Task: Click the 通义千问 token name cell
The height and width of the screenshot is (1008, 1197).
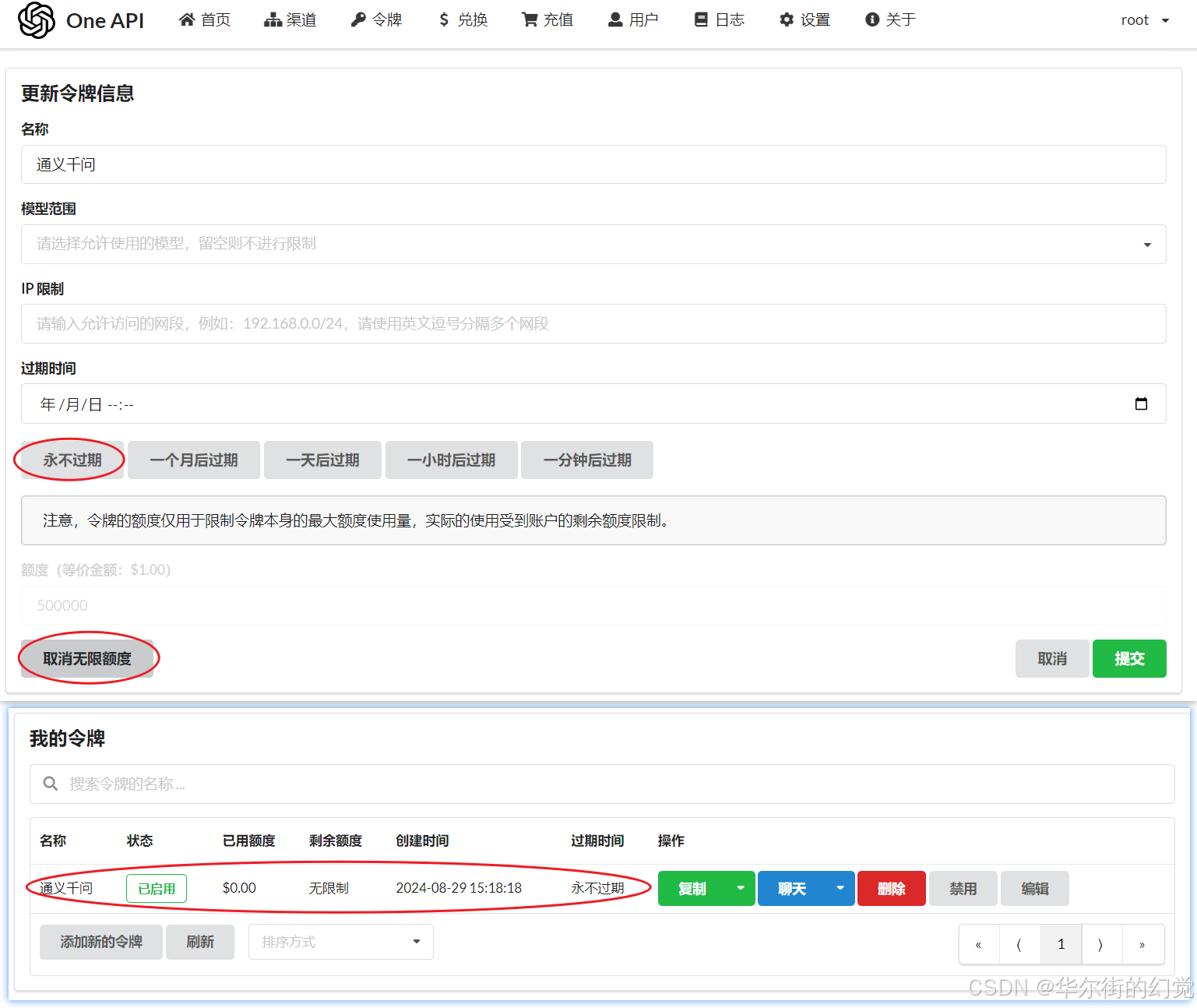Action: (66, 888)
